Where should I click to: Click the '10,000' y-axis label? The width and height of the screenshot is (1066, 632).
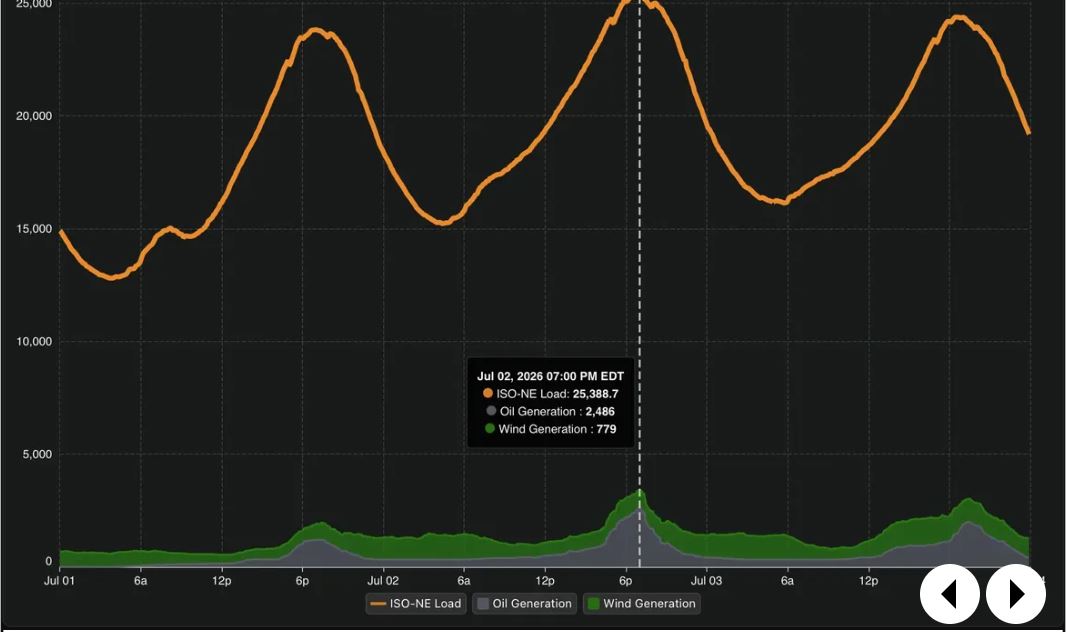pyautogui.click(x=34, y=341)
